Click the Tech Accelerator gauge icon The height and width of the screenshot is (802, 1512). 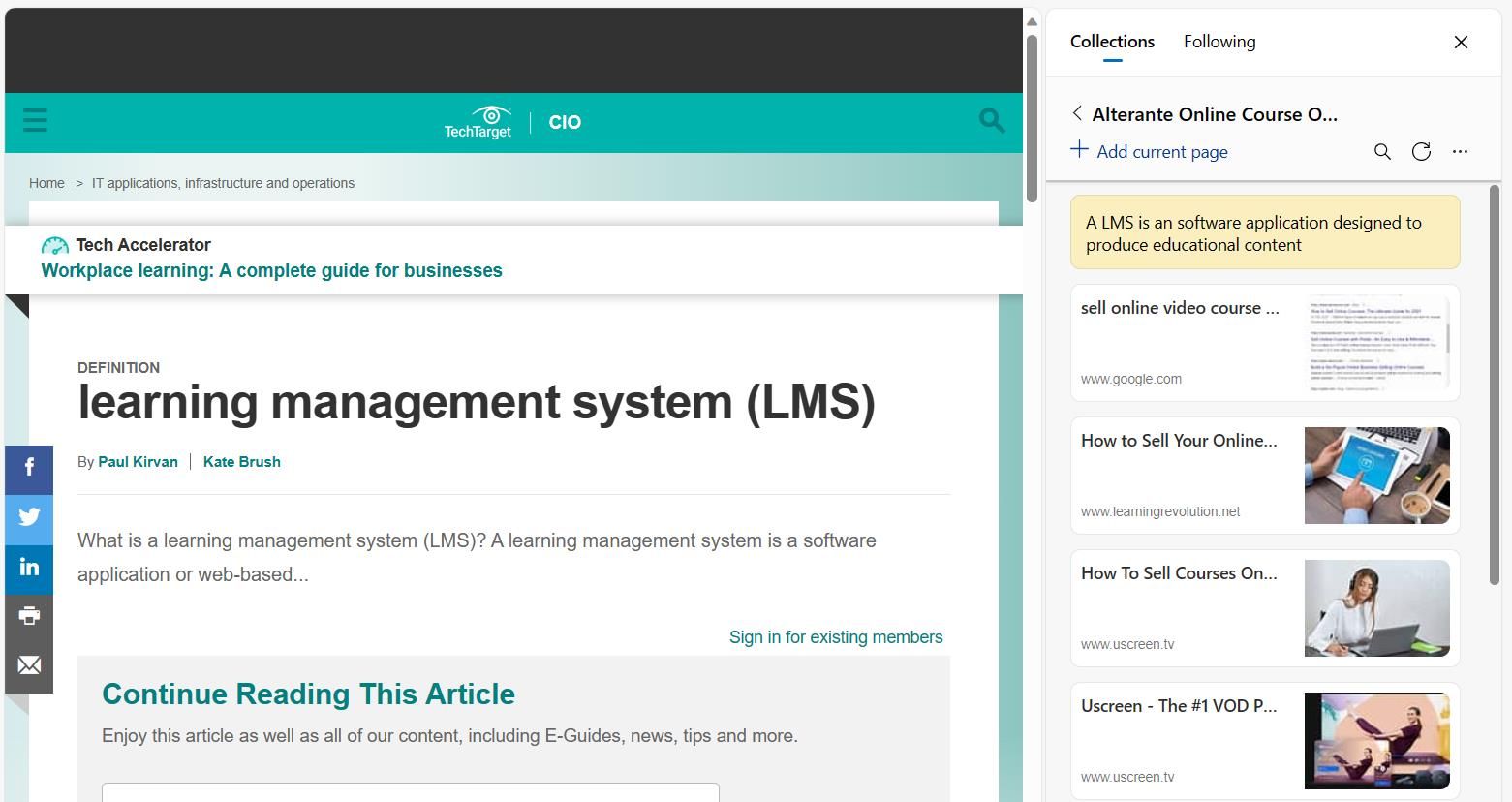[x=54, y=245]
